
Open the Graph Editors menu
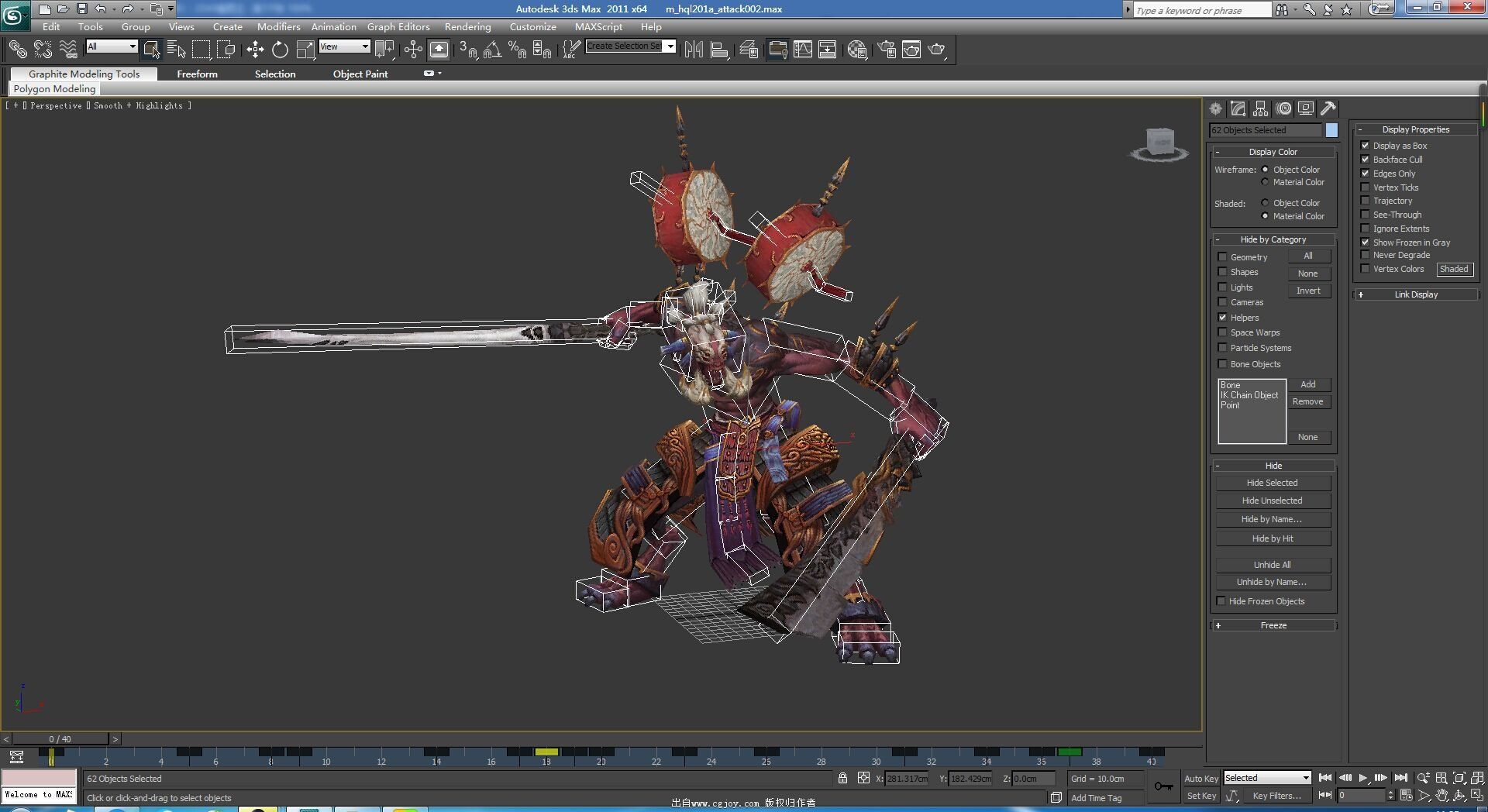[x=398, y=26]
